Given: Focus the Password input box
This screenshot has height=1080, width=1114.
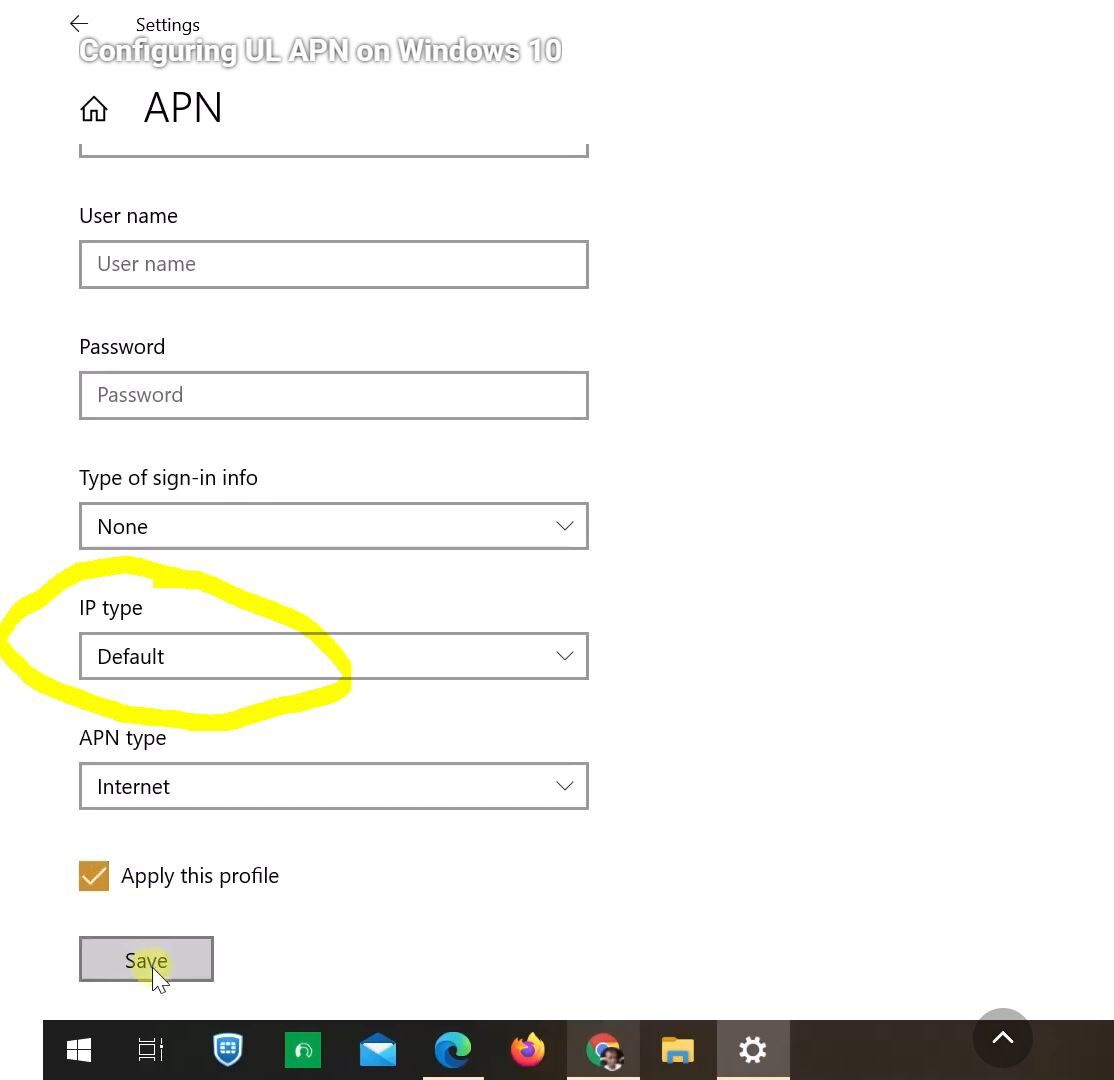Looking at the screenshot, I should pyautogui.click(x=333, y=395).
